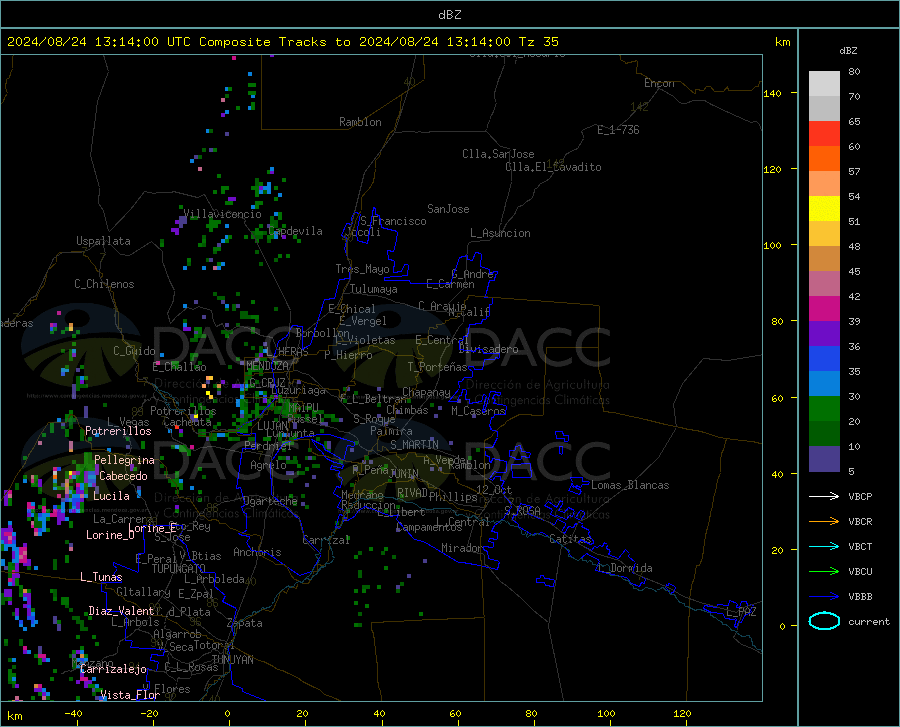Click the S_MARTIN map label

[x=414, y=445]
